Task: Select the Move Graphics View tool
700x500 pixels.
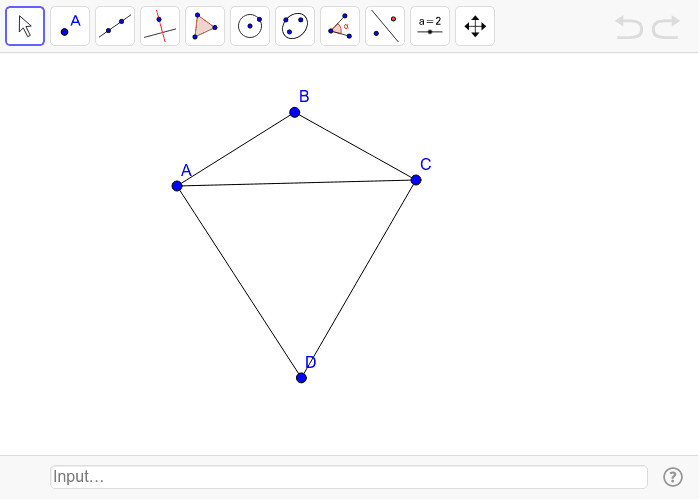Action: pos(475,26)
